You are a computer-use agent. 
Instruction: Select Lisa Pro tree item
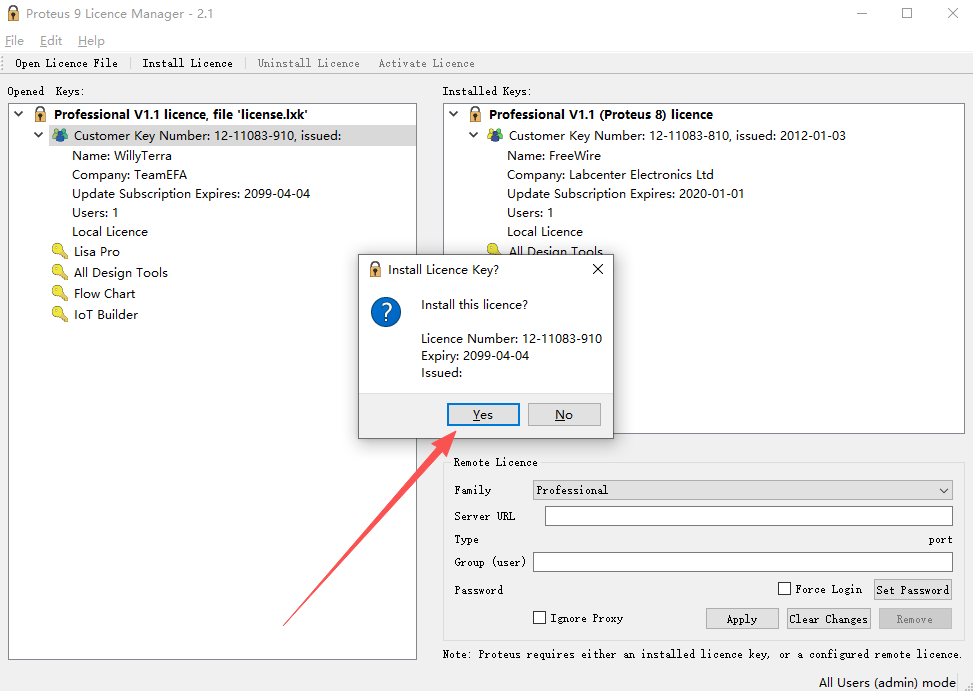97,251
